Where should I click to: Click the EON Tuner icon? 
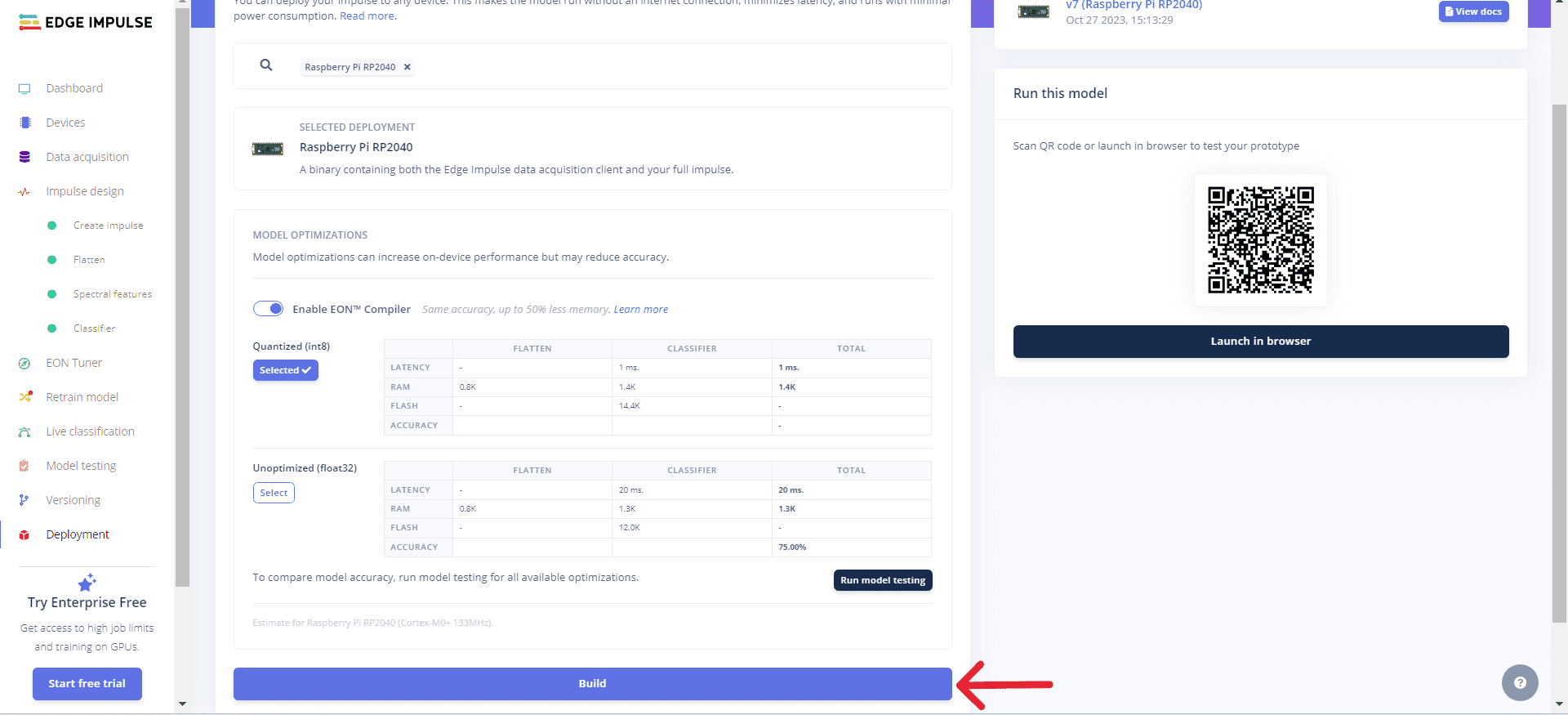click(24, 364)
